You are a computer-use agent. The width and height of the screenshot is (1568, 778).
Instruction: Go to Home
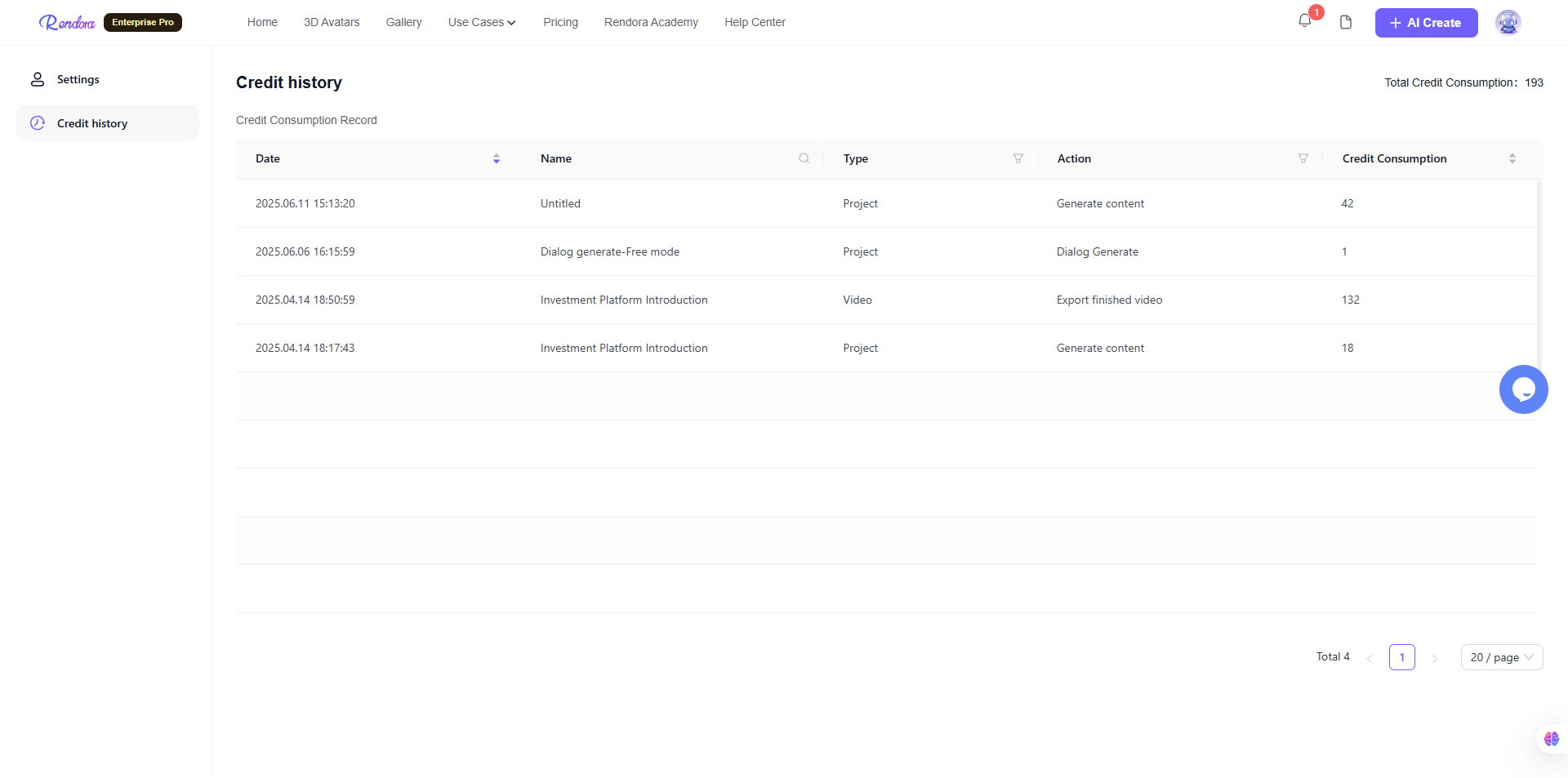(x=262, y=22)
